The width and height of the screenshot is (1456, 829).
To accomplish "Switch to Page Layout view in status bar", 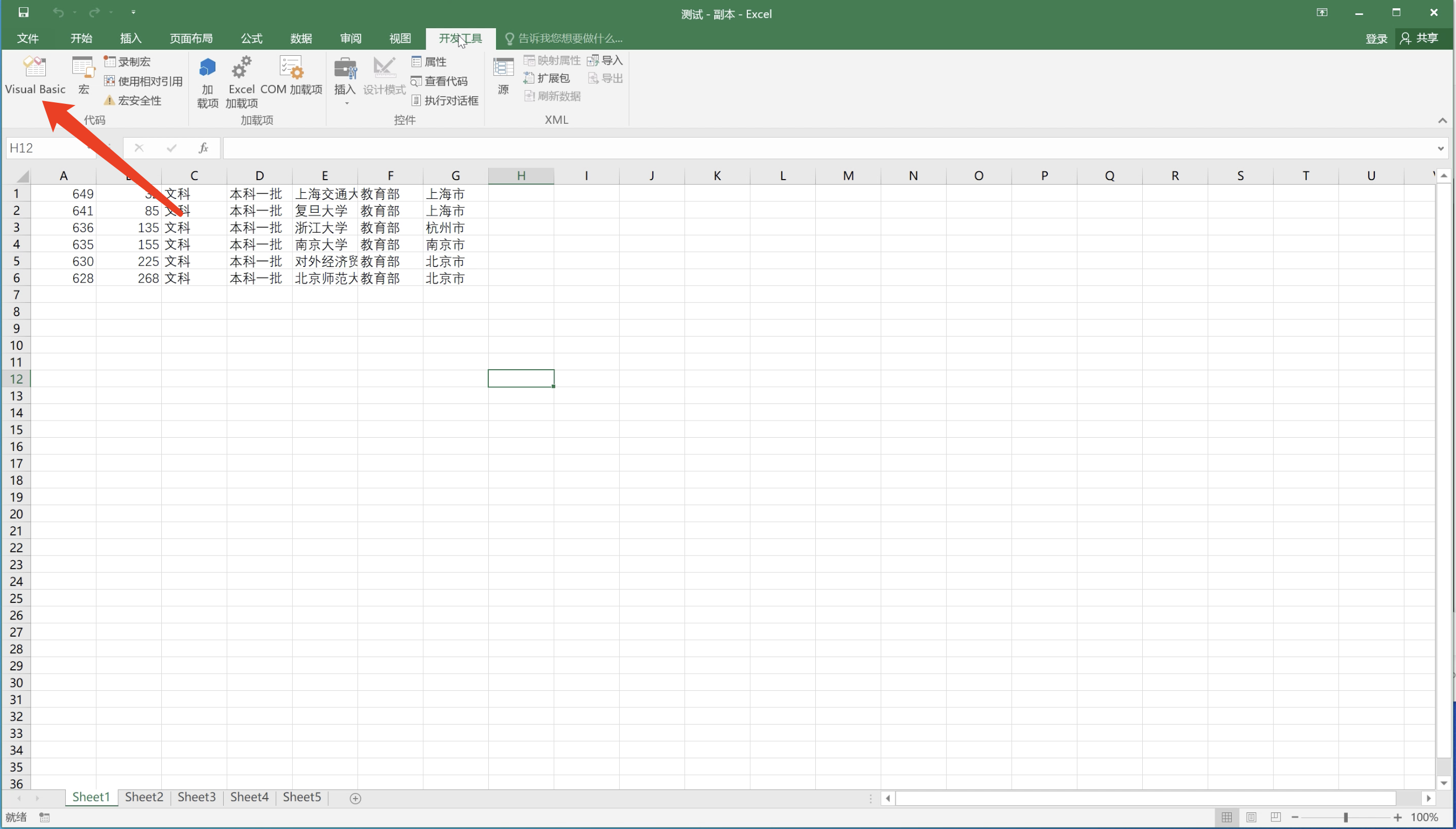I will coord(1251,817).
